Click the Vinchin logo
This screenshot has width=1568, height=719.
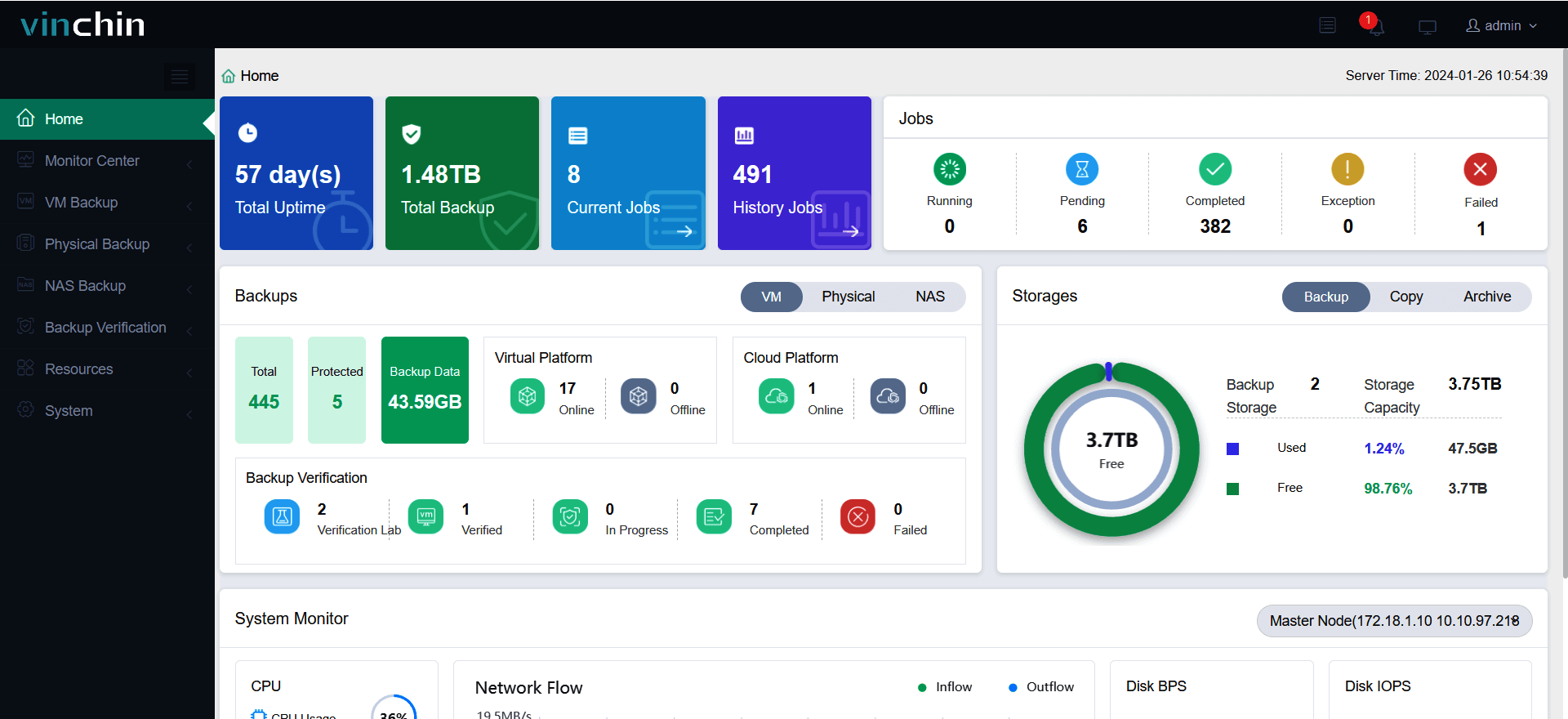coord(82,25)
